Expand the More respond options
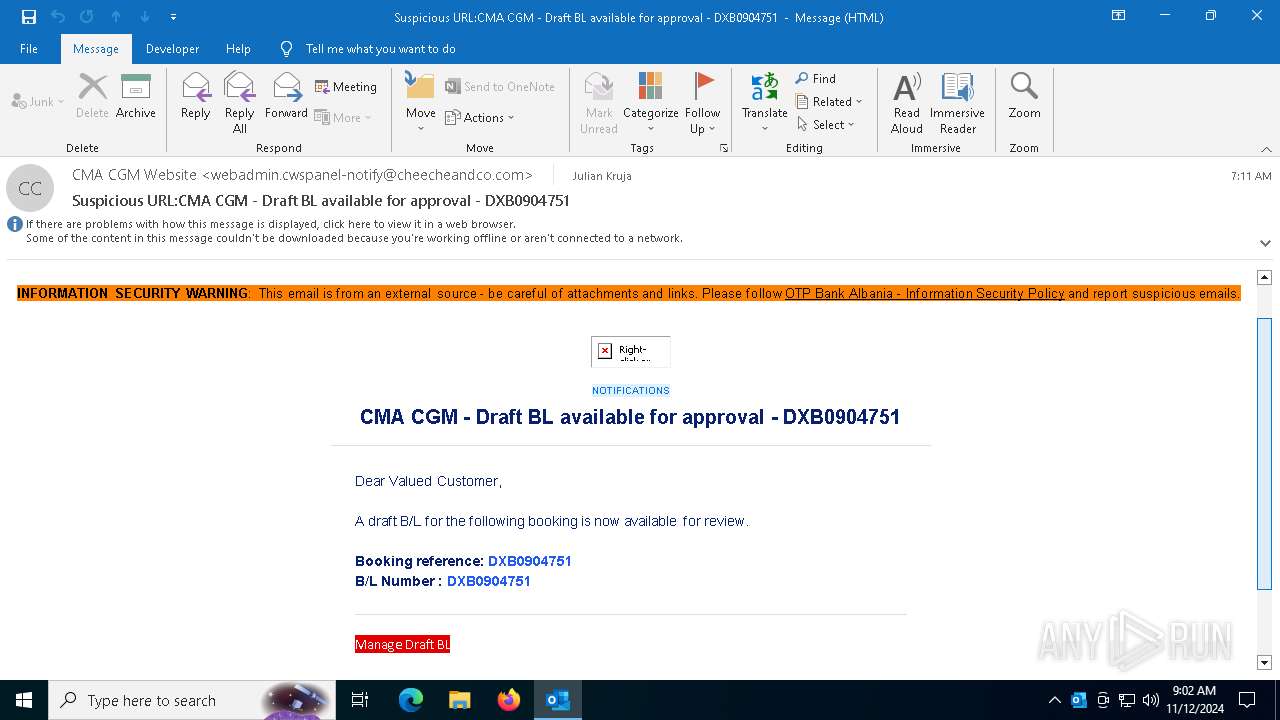Viewport: 1280px width, 720px height. (x=343, y=117)
